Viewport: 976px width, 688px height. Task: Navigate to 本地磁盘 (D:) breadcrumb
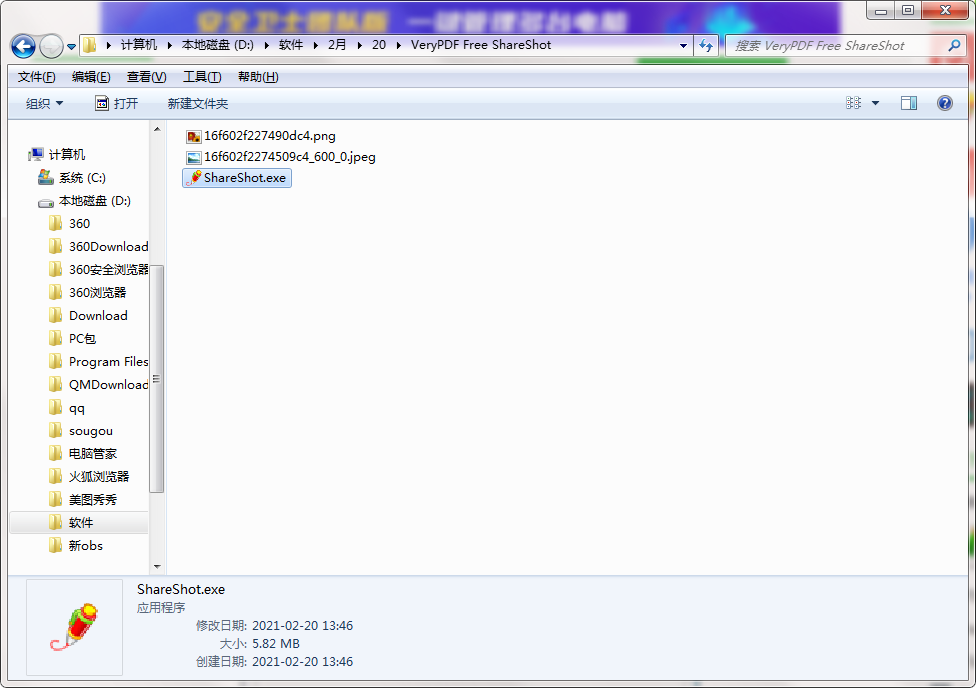[x=218, y=45]
